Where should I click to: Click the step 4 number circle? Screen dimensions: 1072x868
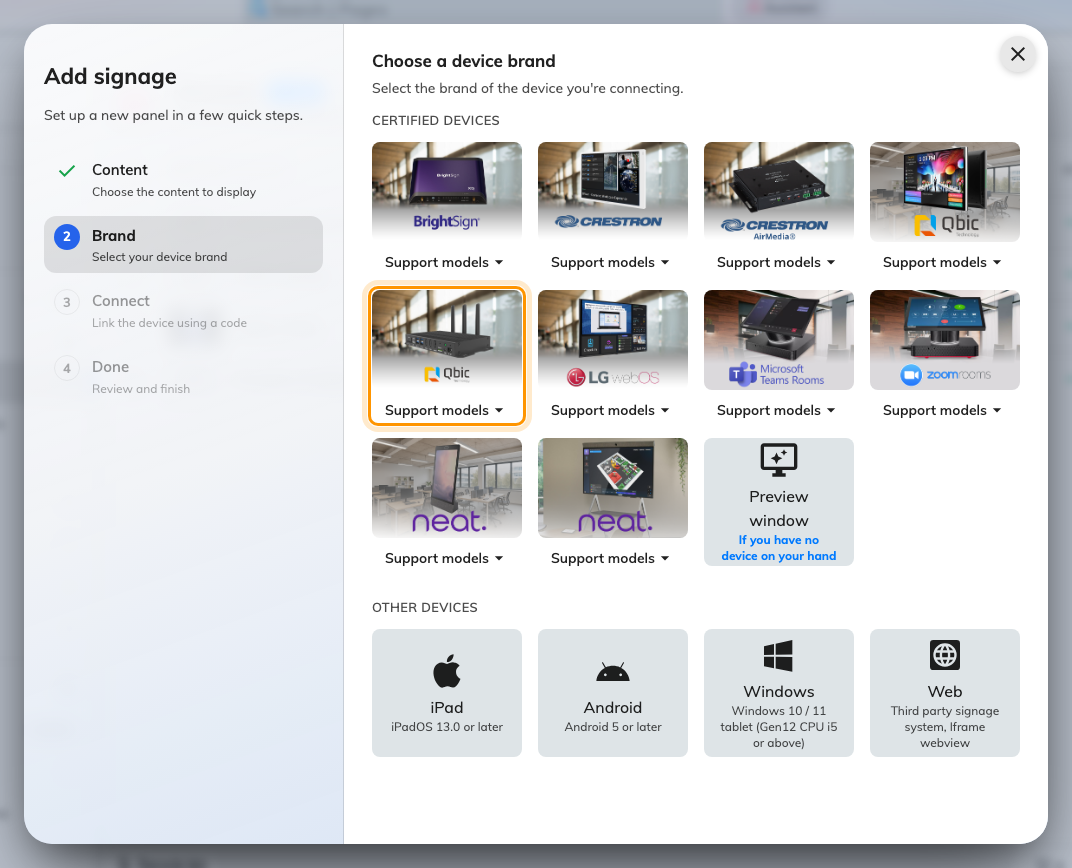tap(67, 368)
